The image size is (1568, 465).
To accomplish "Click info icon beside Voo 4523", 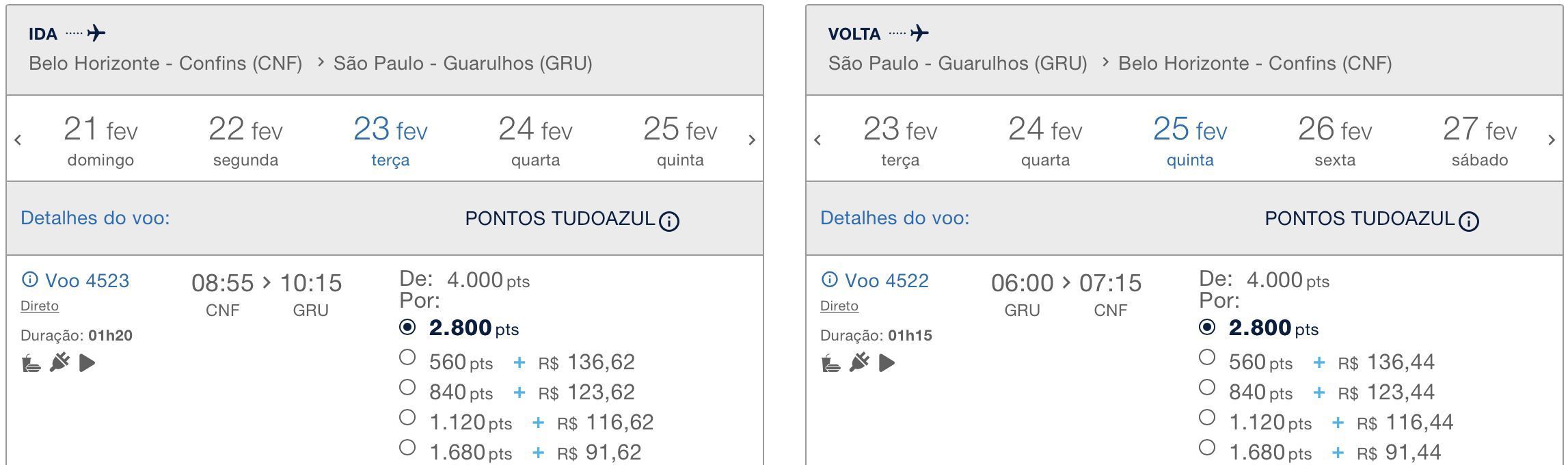I will coord(29,279).
